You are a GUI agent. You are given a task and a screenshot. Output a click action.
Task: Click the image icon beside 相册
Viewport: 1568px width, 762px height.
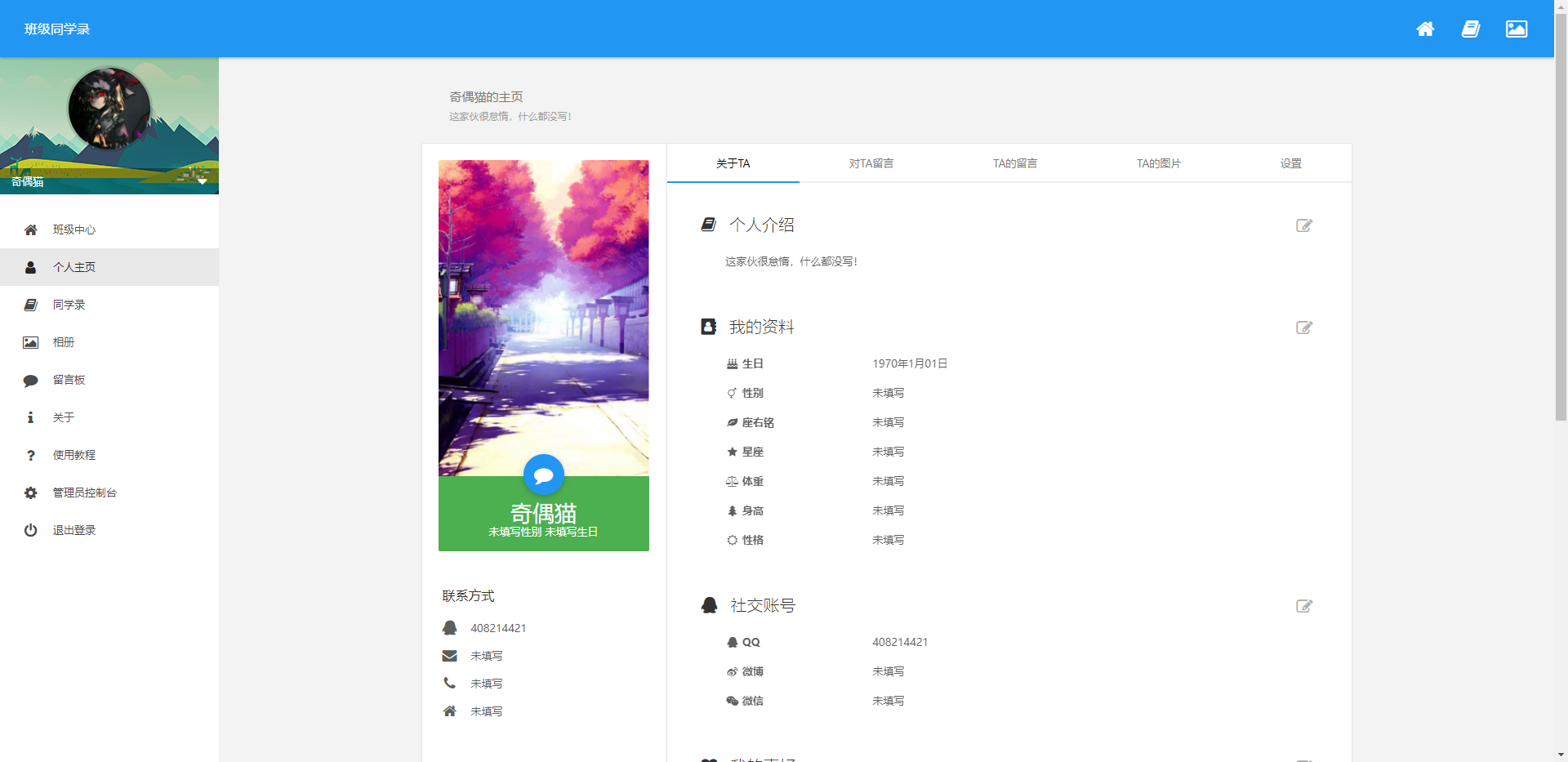31,342
